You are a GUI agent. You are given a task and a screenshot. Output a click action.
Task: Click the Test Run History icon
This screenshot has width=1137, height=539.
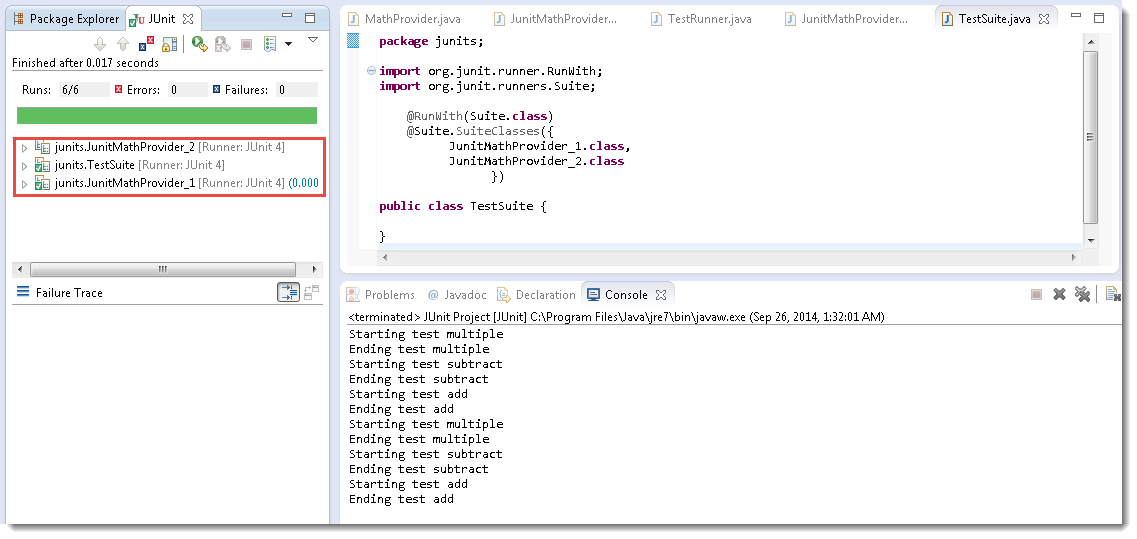pos(270,44)
